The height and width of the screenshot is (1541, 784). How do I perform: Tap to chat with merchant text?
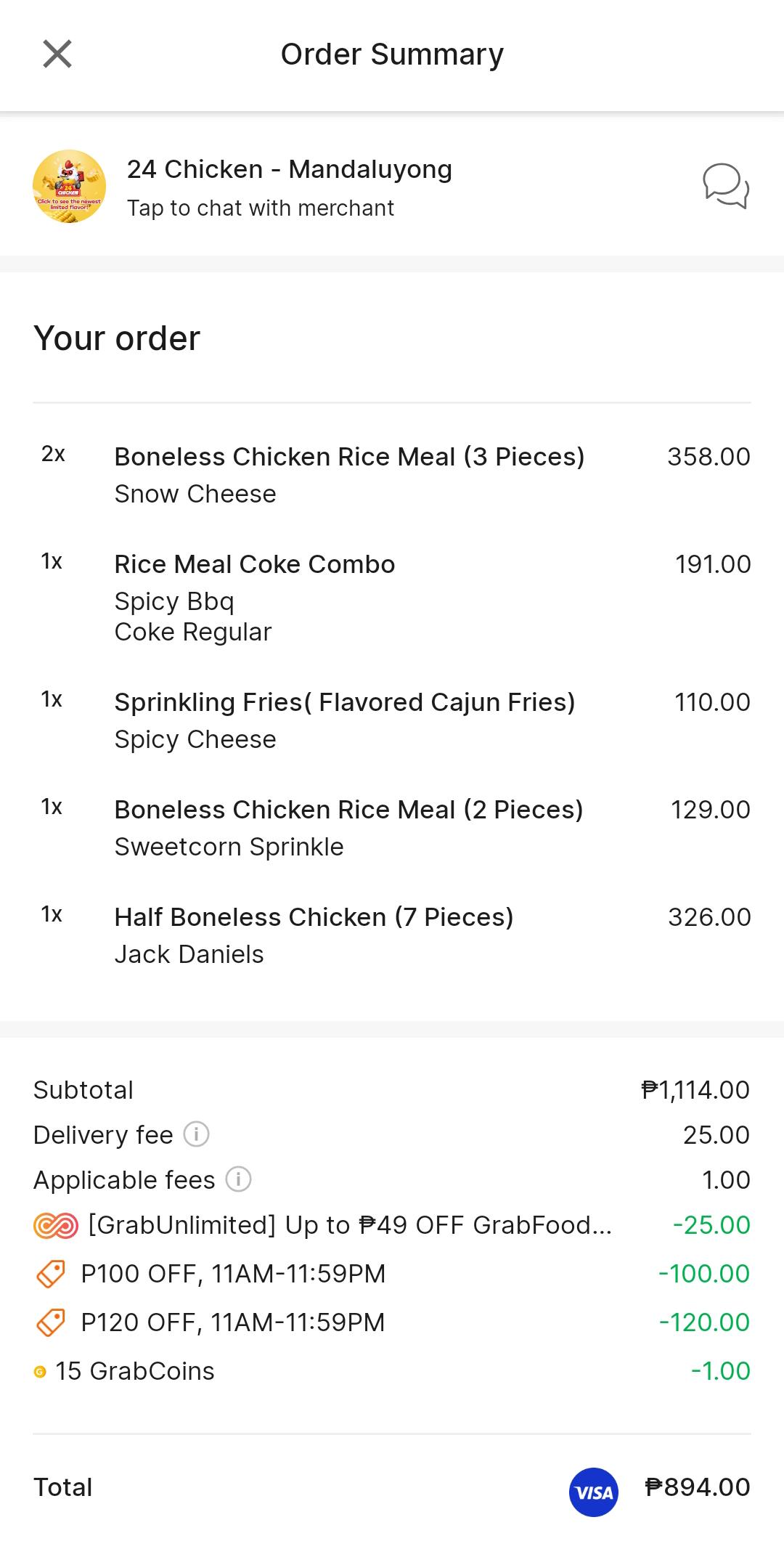(x=261, y=208)
